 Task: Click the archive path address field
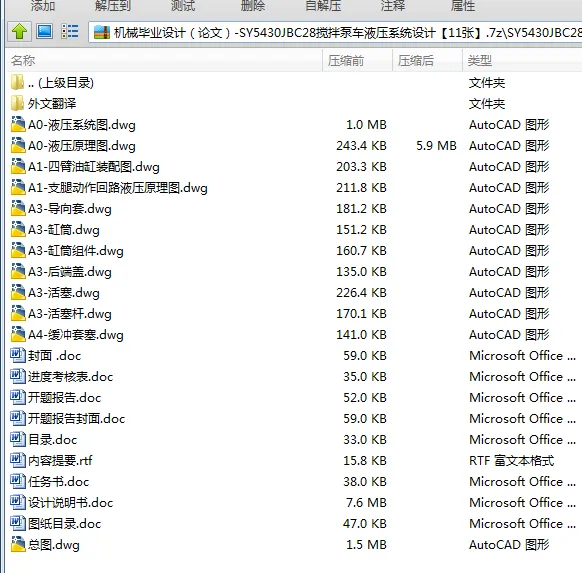coord(335,33)
